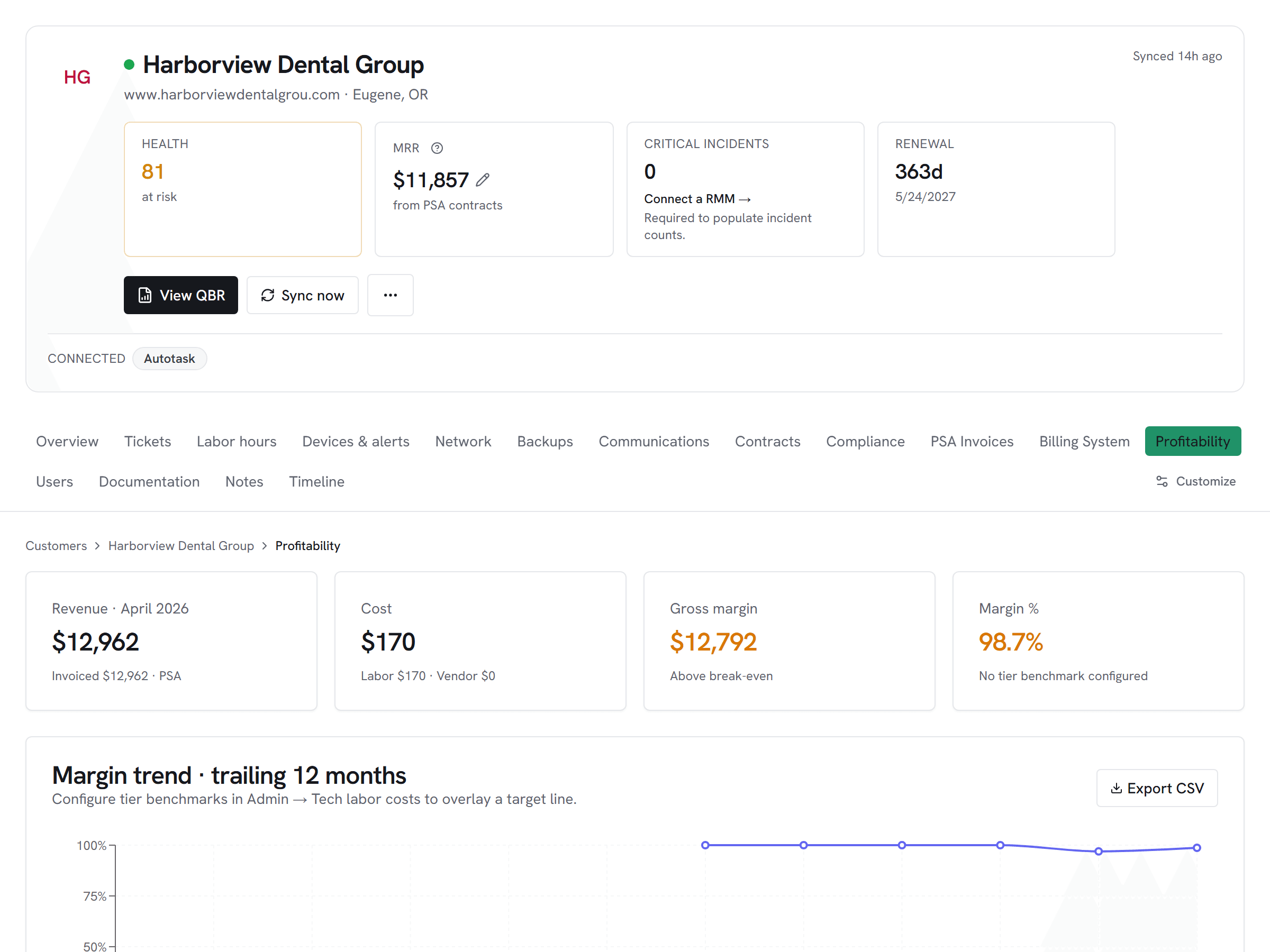The image size is (1270, 952).
Task: Click Customers in the breadcrumb
Action: pyautogui.click(x=56, y=546)
